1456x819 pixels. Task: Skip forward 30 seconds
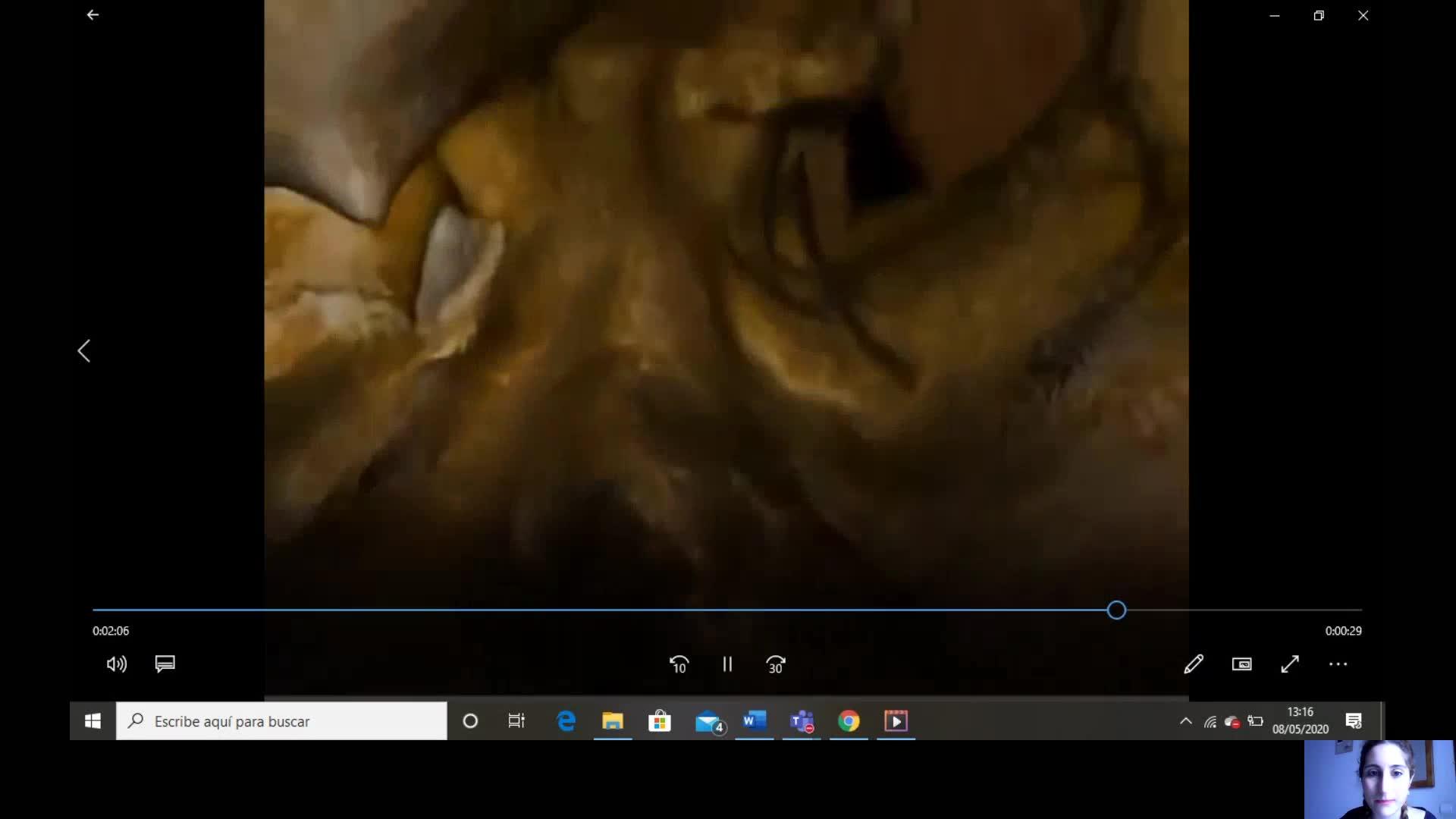775,664
